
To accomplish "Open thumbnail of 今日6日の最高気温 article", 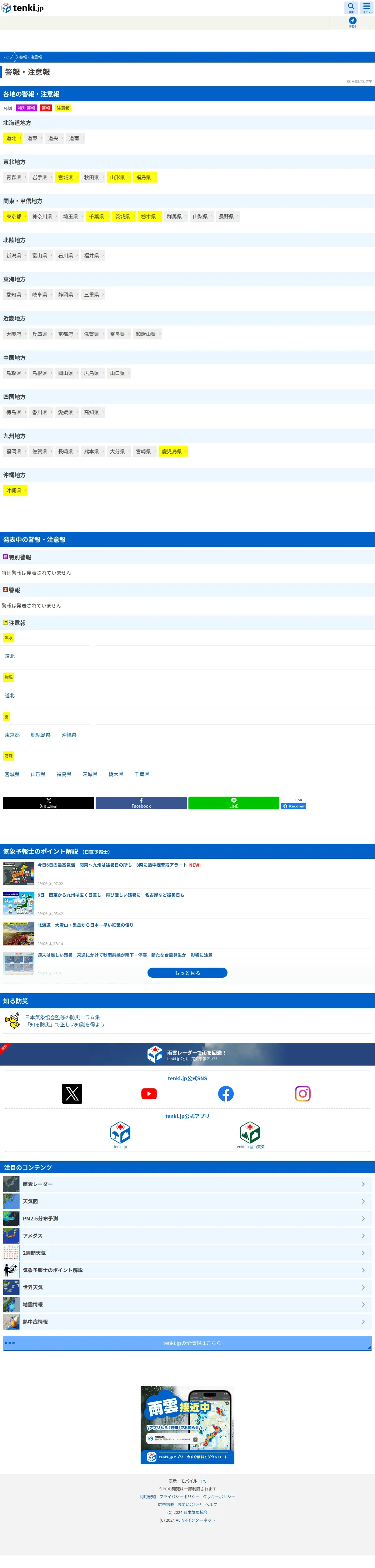I will [x=19, y=873].
